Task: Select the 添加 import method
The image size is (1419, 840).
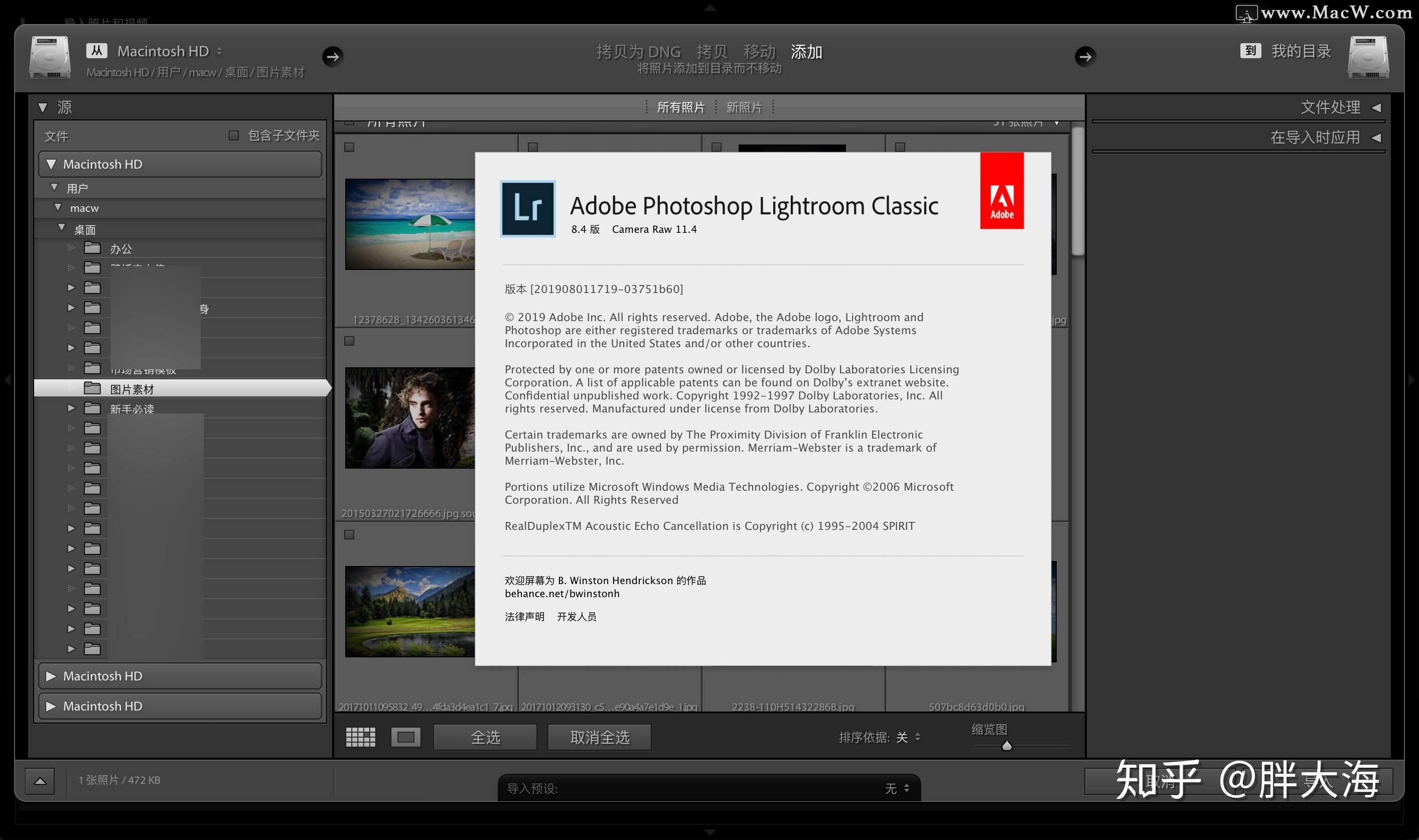Action: tap(806, 52)
